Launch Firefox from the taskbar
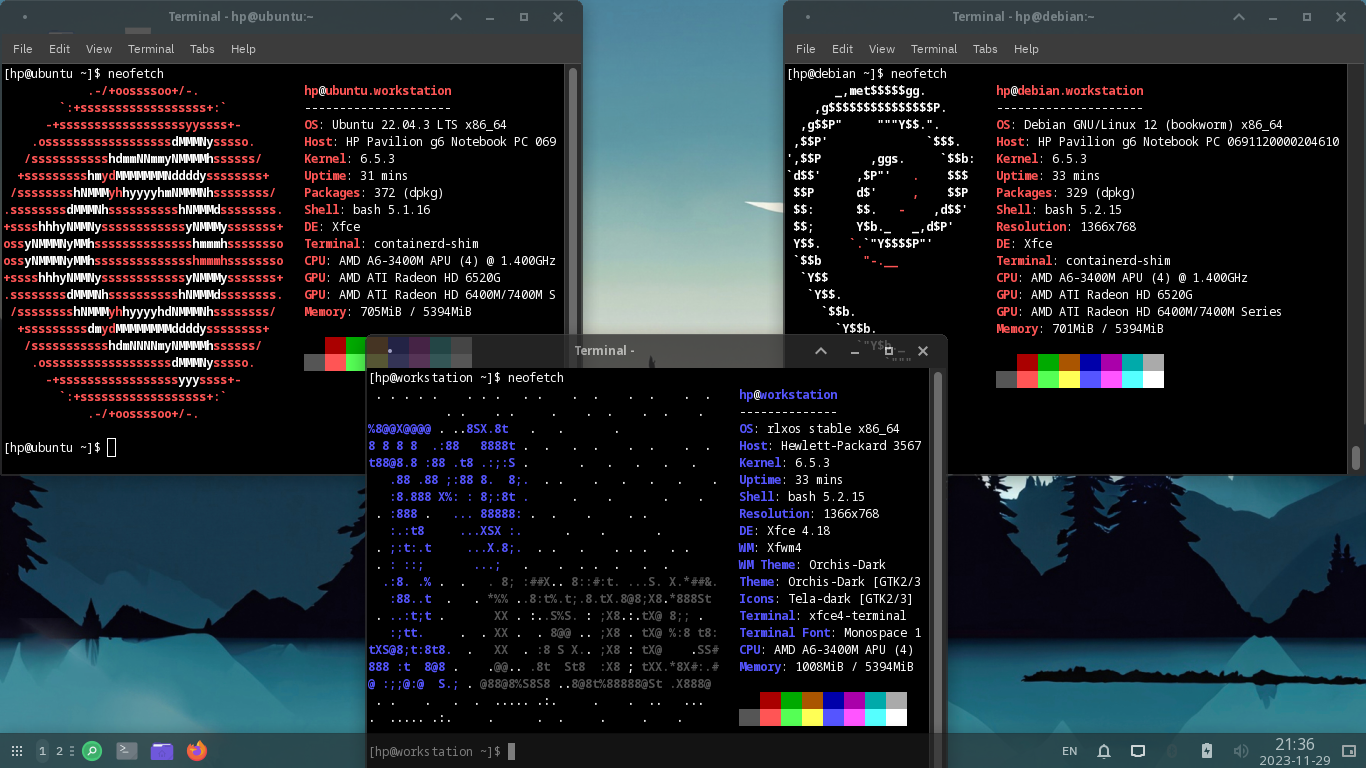Image resolution: width=1366 pixels, height=768 pixels. (x=197, y=750)
